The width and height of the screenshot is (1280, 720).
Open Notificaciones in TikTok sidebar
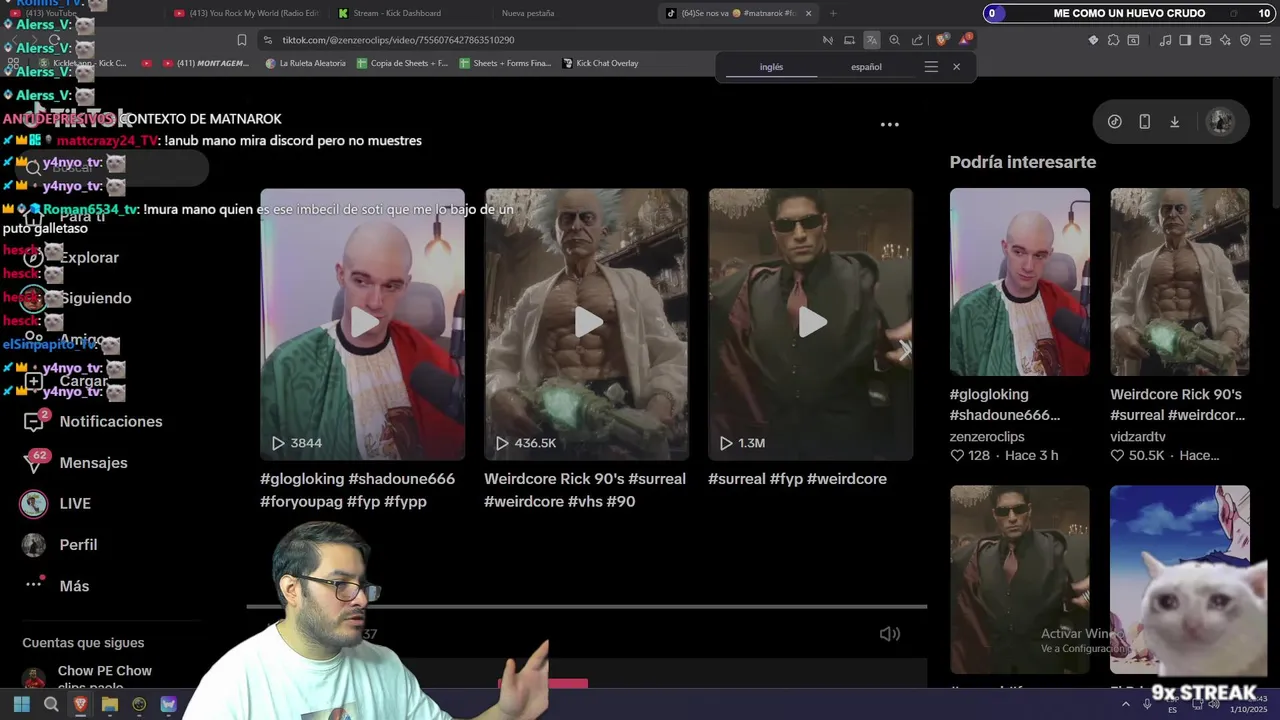(93, 421)
